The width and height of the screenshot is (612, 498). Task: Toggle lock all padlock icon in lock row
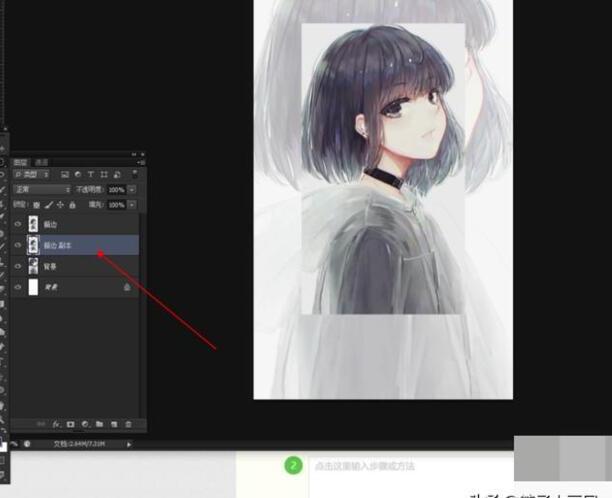72,205
